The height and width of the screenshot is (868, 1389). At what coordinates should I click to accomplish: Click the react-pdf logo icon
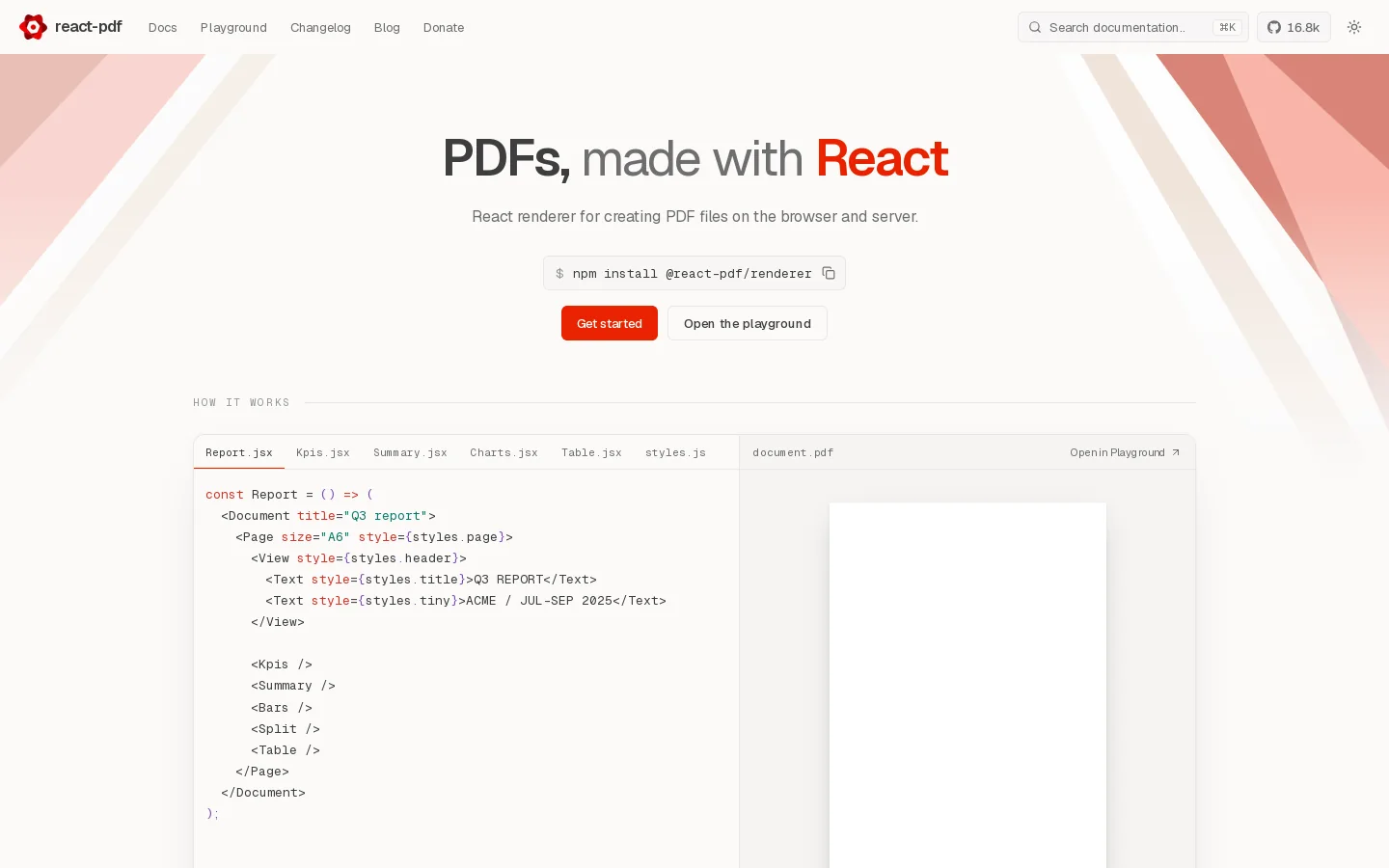click(33, 27)
